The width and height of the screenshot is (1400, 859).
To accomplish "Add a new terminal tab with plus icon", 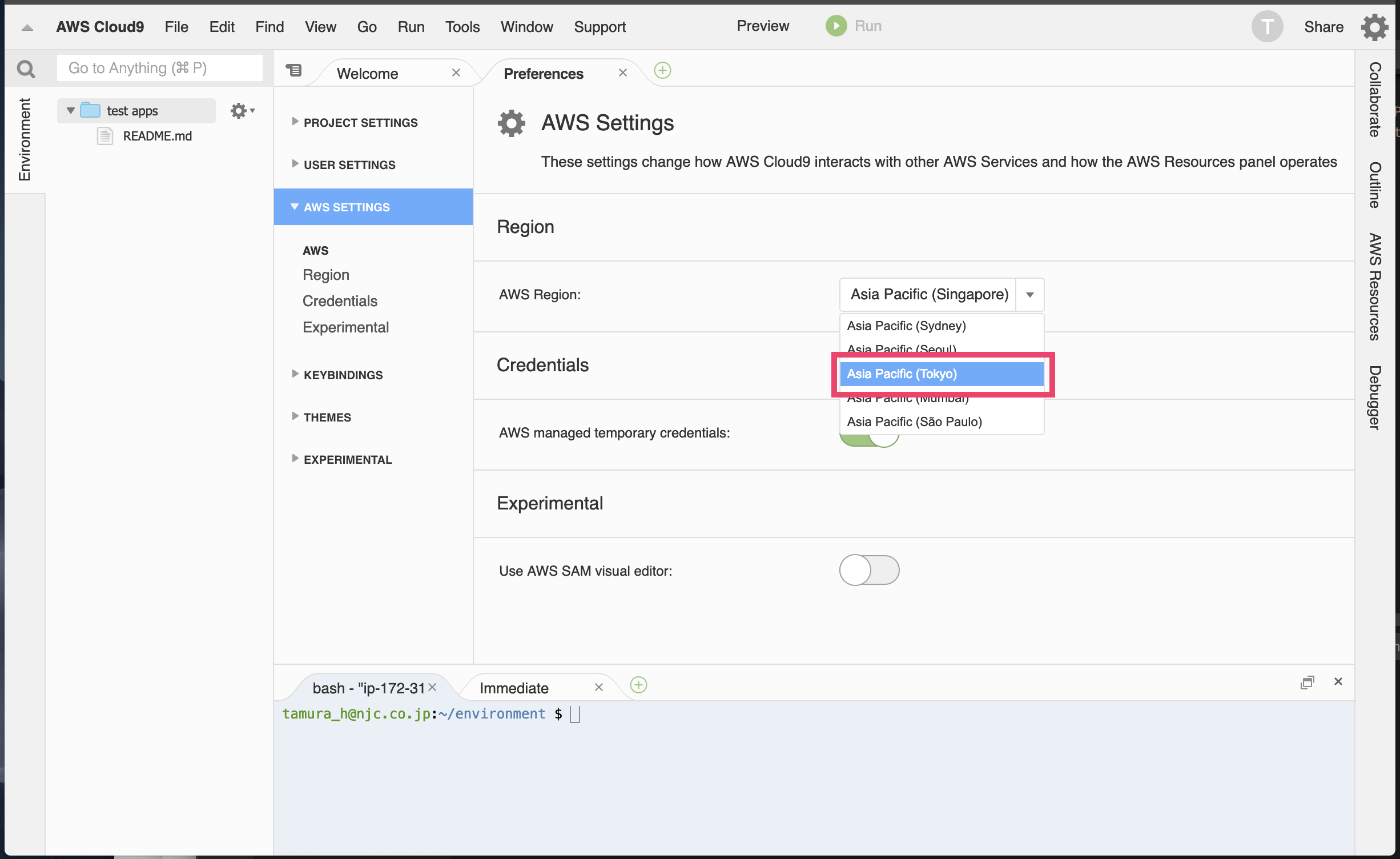I will click(x=638, y=685).
